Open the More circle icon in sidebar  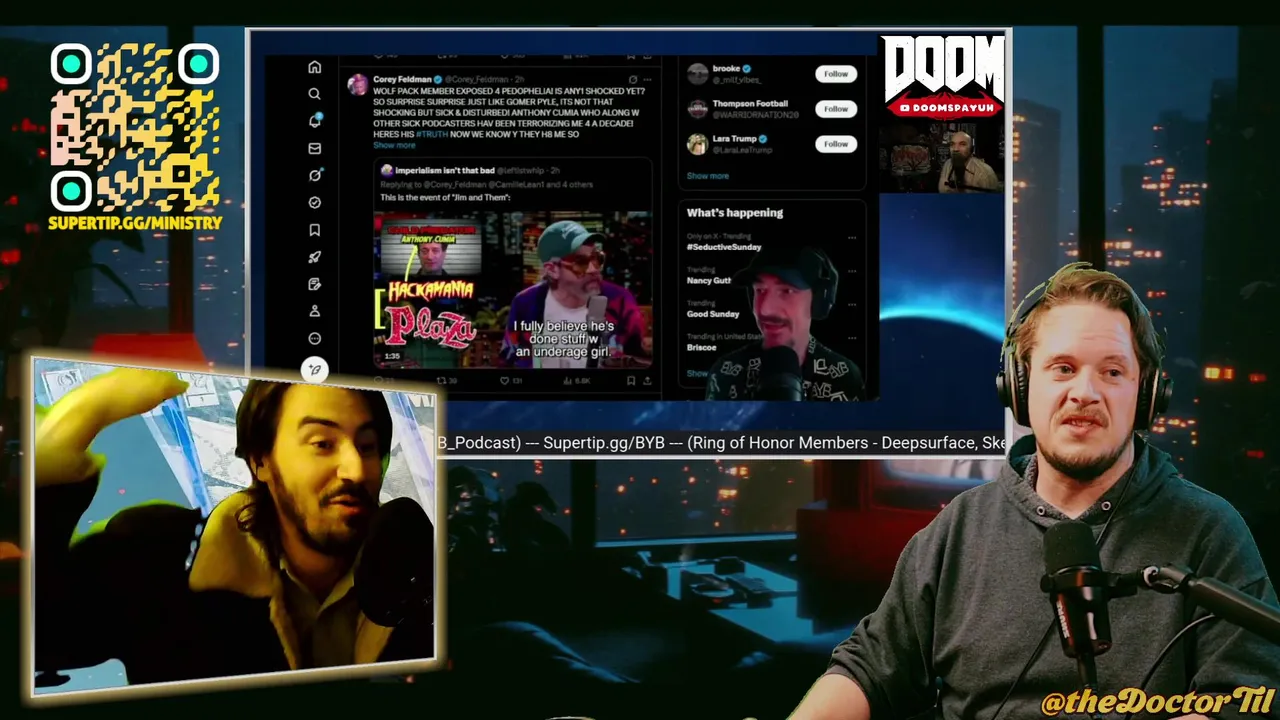pyautogui.click(x=314, y=338)
